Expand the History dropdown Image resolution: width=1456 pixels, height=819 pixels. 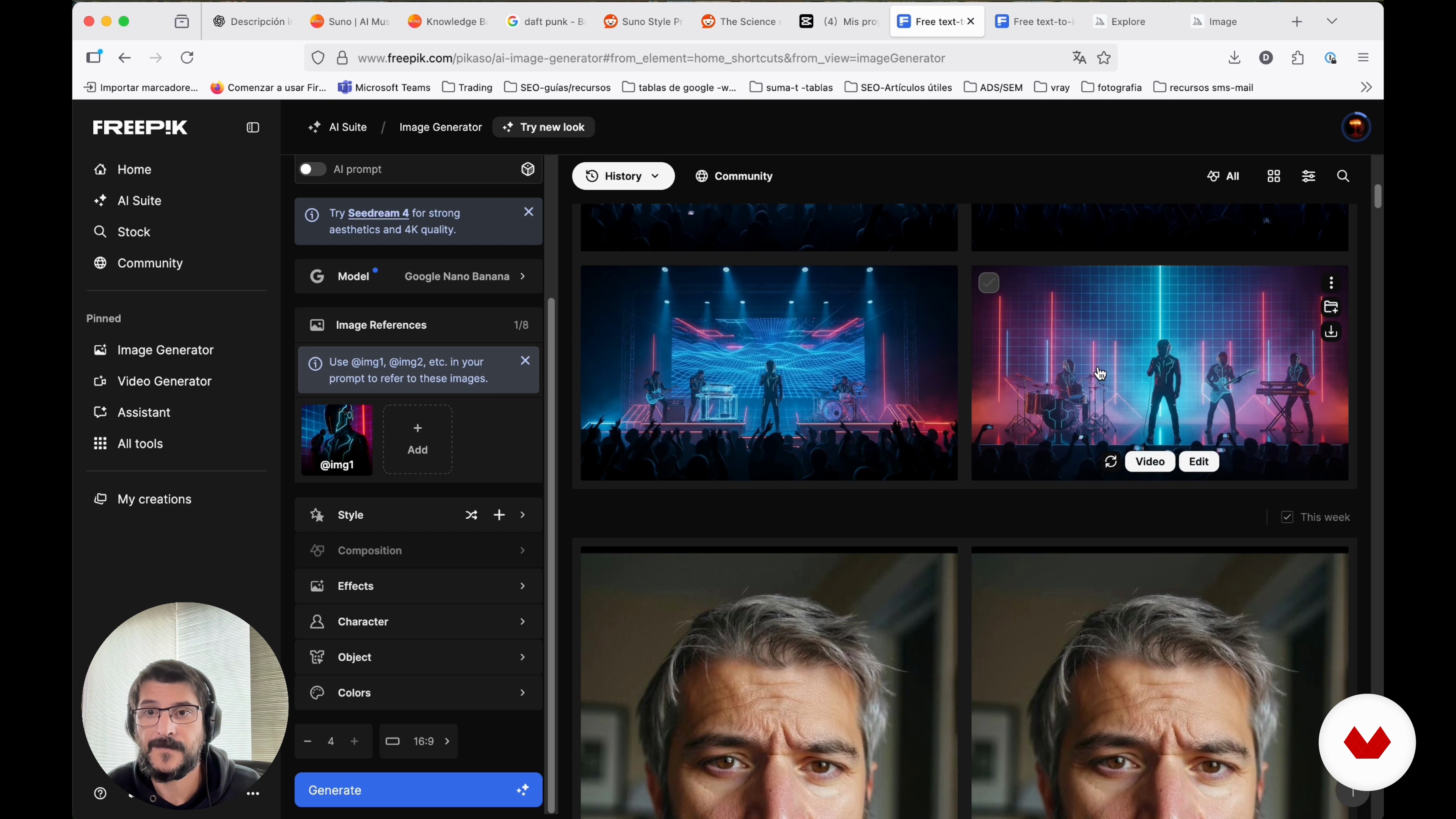tap(623, 176)
